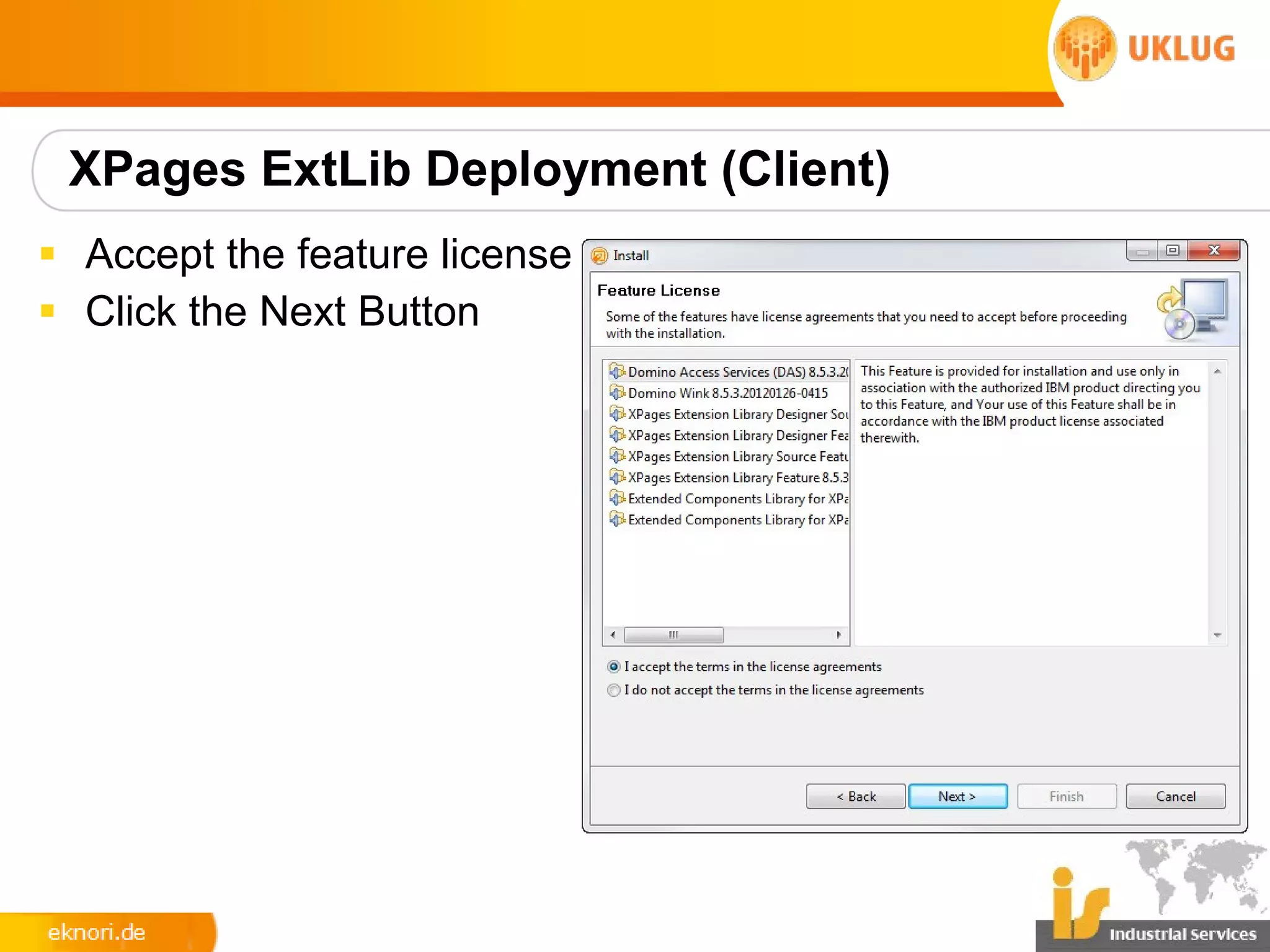Image resolution: width=1270 pixels, height=952 pixels.
Task: Minimize the Install dialog window
Action: [x=1143, y=251]
